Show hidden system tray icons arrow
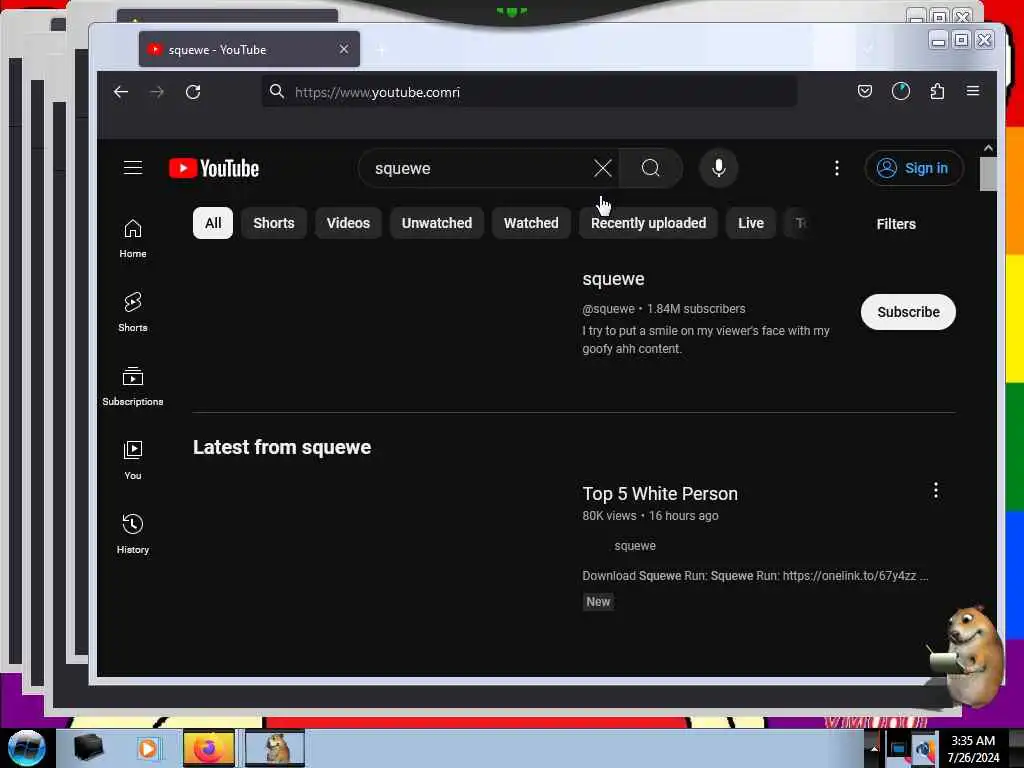Screen dimensions: 1024x768 point(874,749)
